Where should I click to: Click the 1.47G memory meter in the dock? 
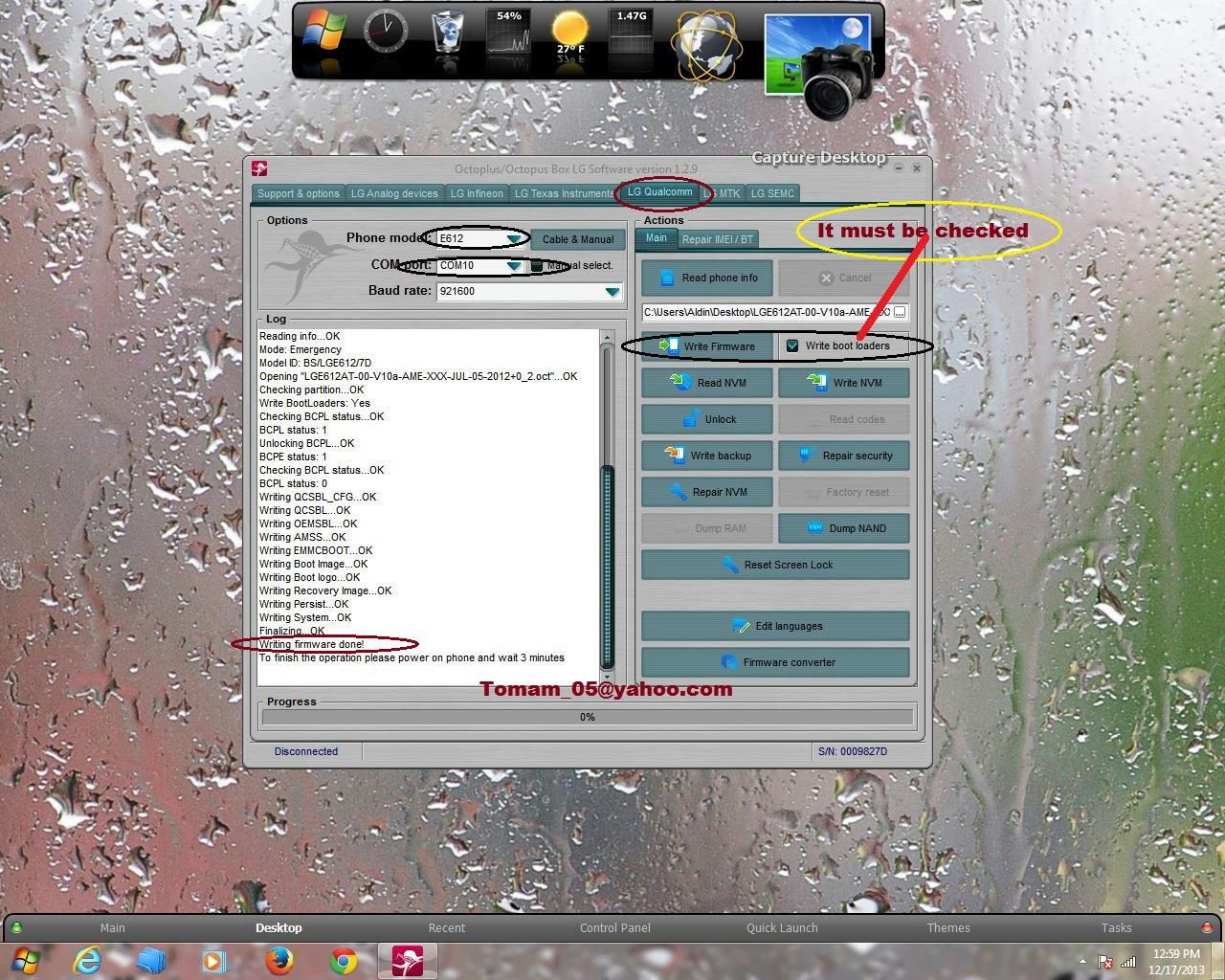[631, 32]
